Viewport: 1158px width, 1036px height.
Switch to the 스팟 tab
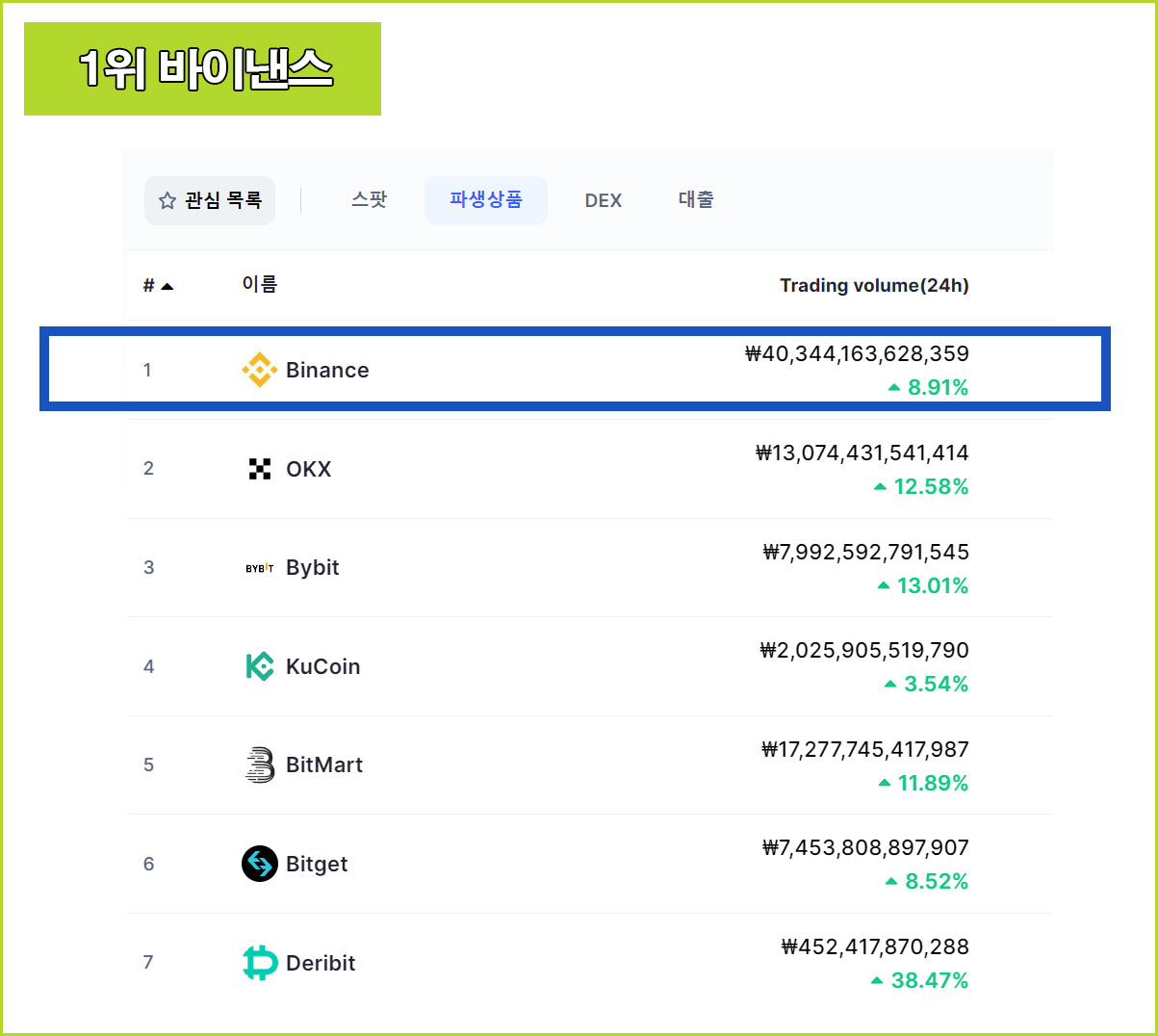[x=369, y=199]
